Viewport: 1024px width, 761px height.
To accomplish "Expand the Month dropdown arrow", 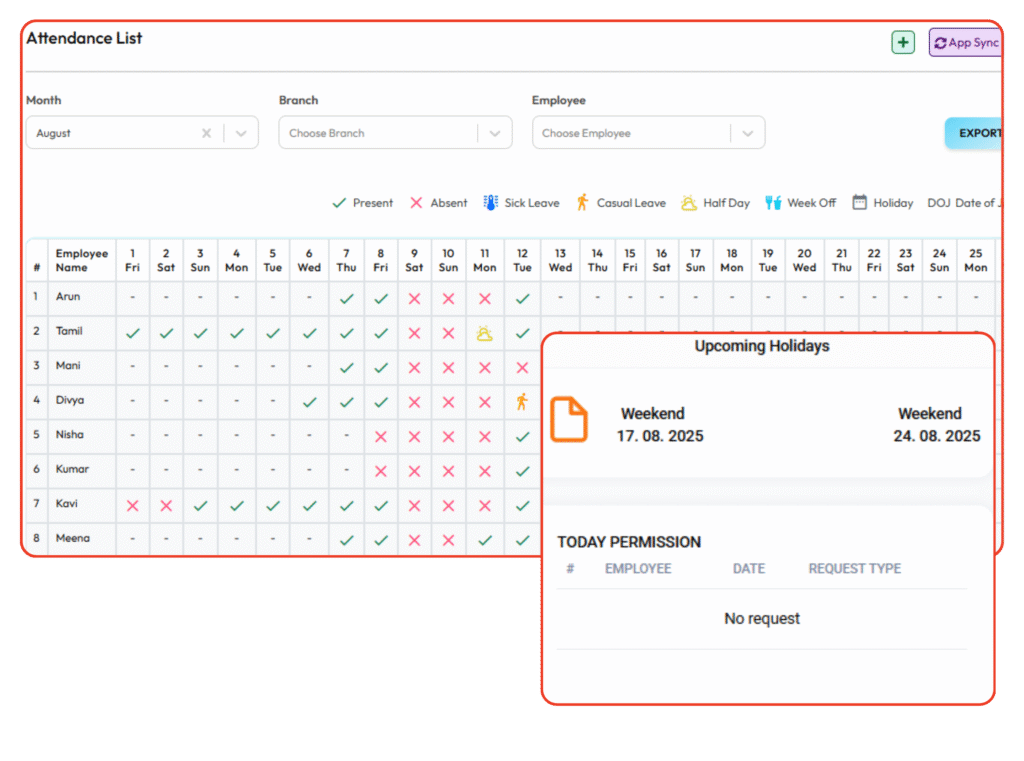I will (x=241, y=133).
